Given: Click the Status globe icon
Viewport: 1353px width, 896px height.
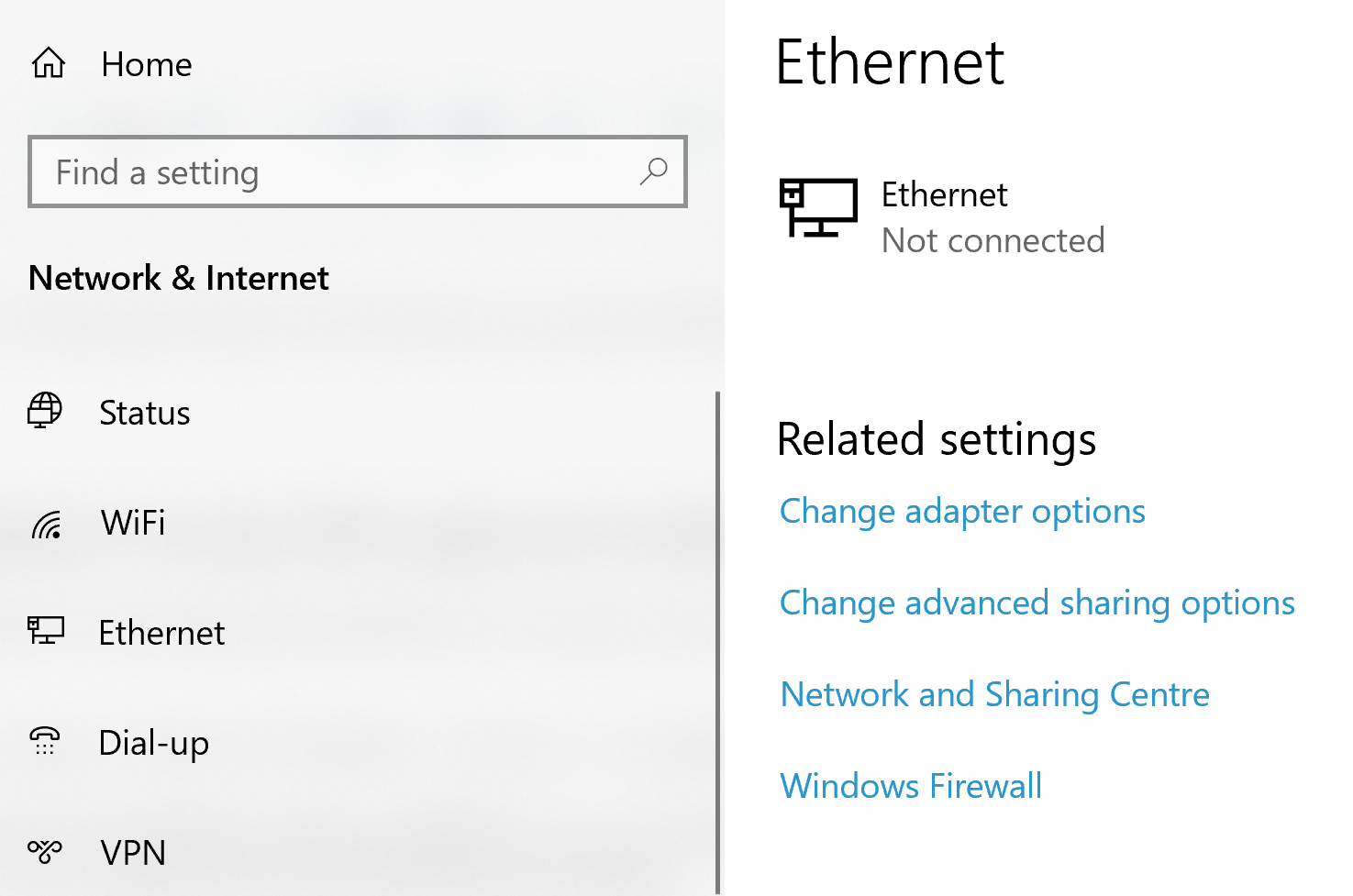Looking at the screenshot, I should pyautogui.click(x=45, y=411).
